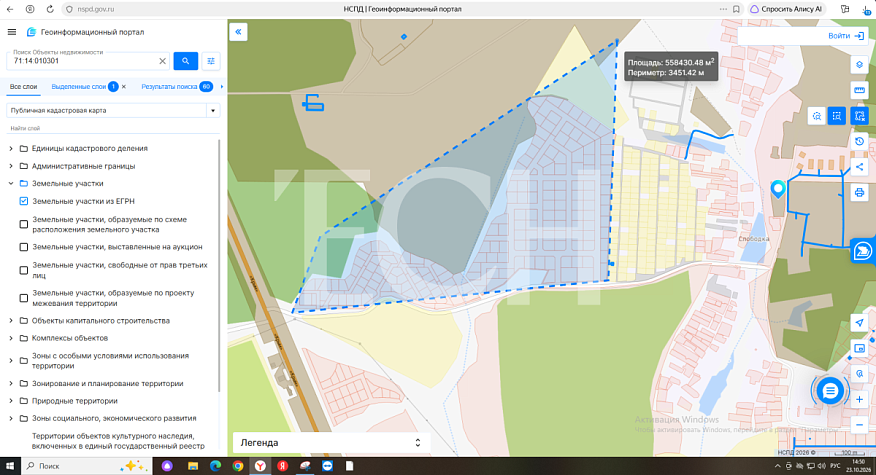Select the ruler measurement tool
The image size is (876, 475).
(x=859, y=90)
